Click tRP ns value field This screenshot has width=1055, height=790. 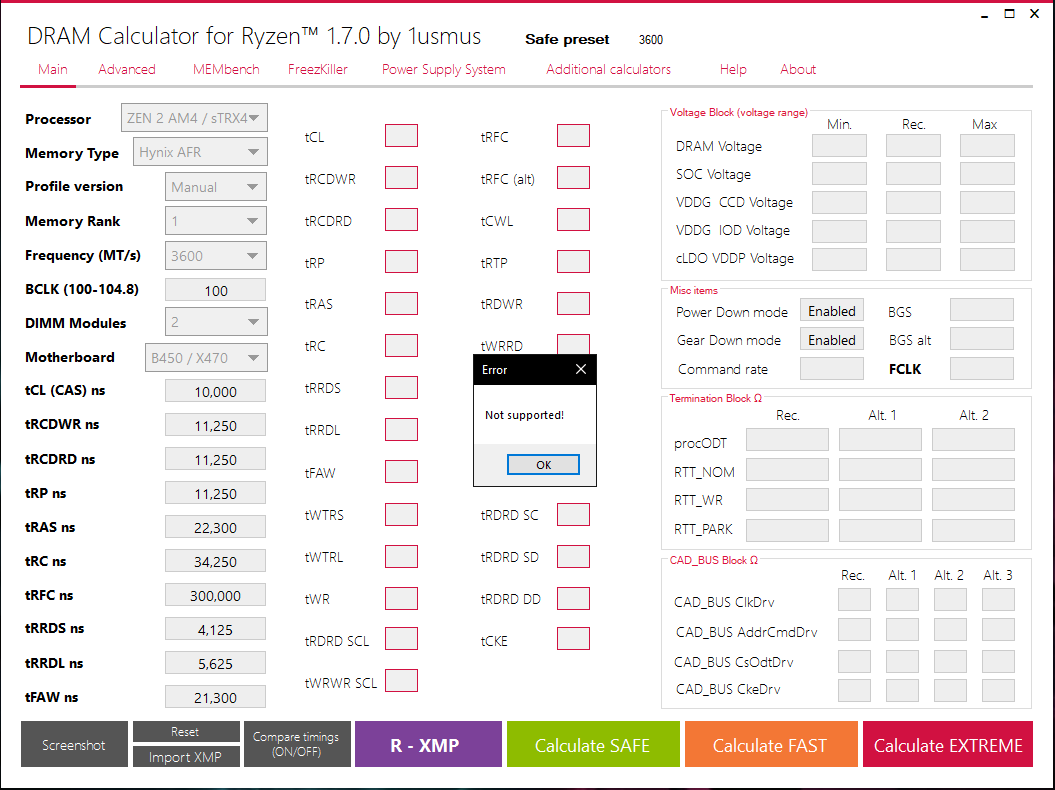tap(215, 493)
